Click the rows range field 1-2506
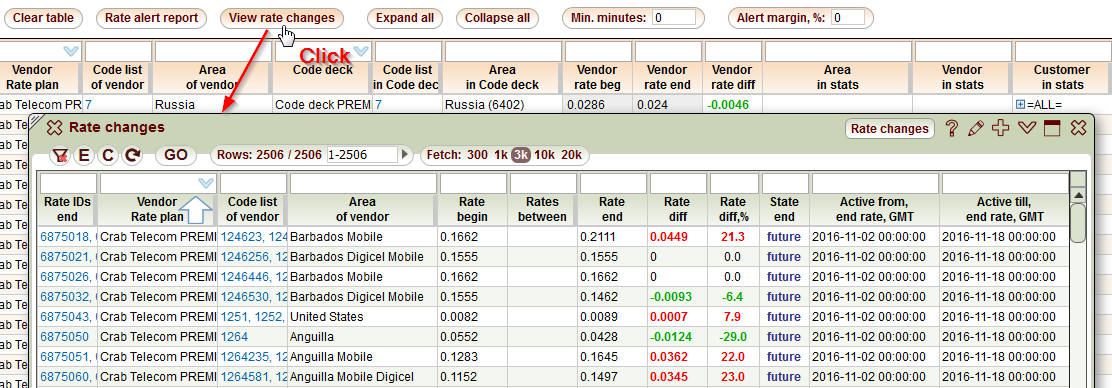This screenshot has height=388, width=1112. point(362,155)
